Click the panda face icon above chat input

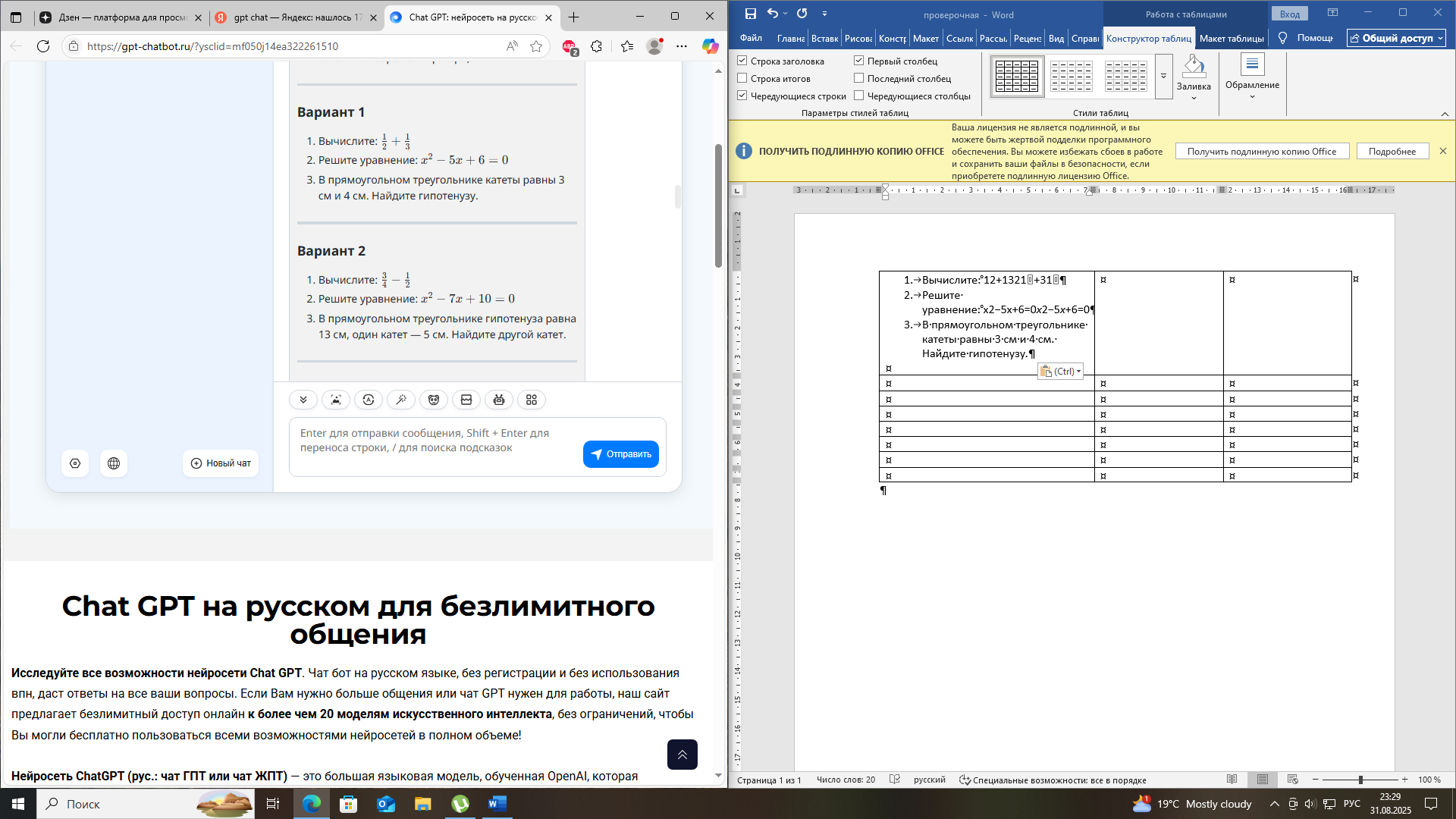(x=434, y=400)
